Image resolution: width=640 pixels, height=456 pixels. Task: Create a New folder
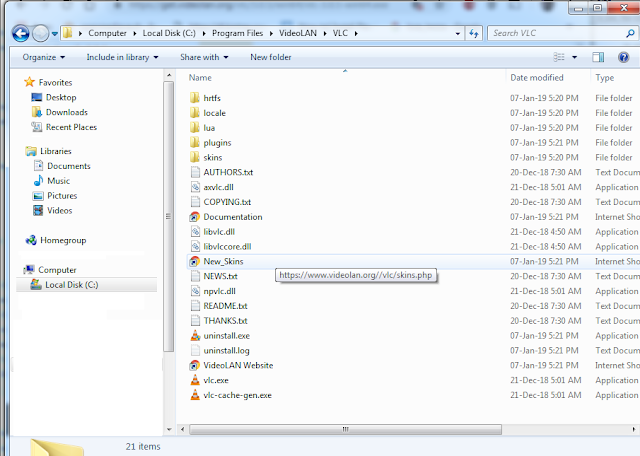[271, 57]
